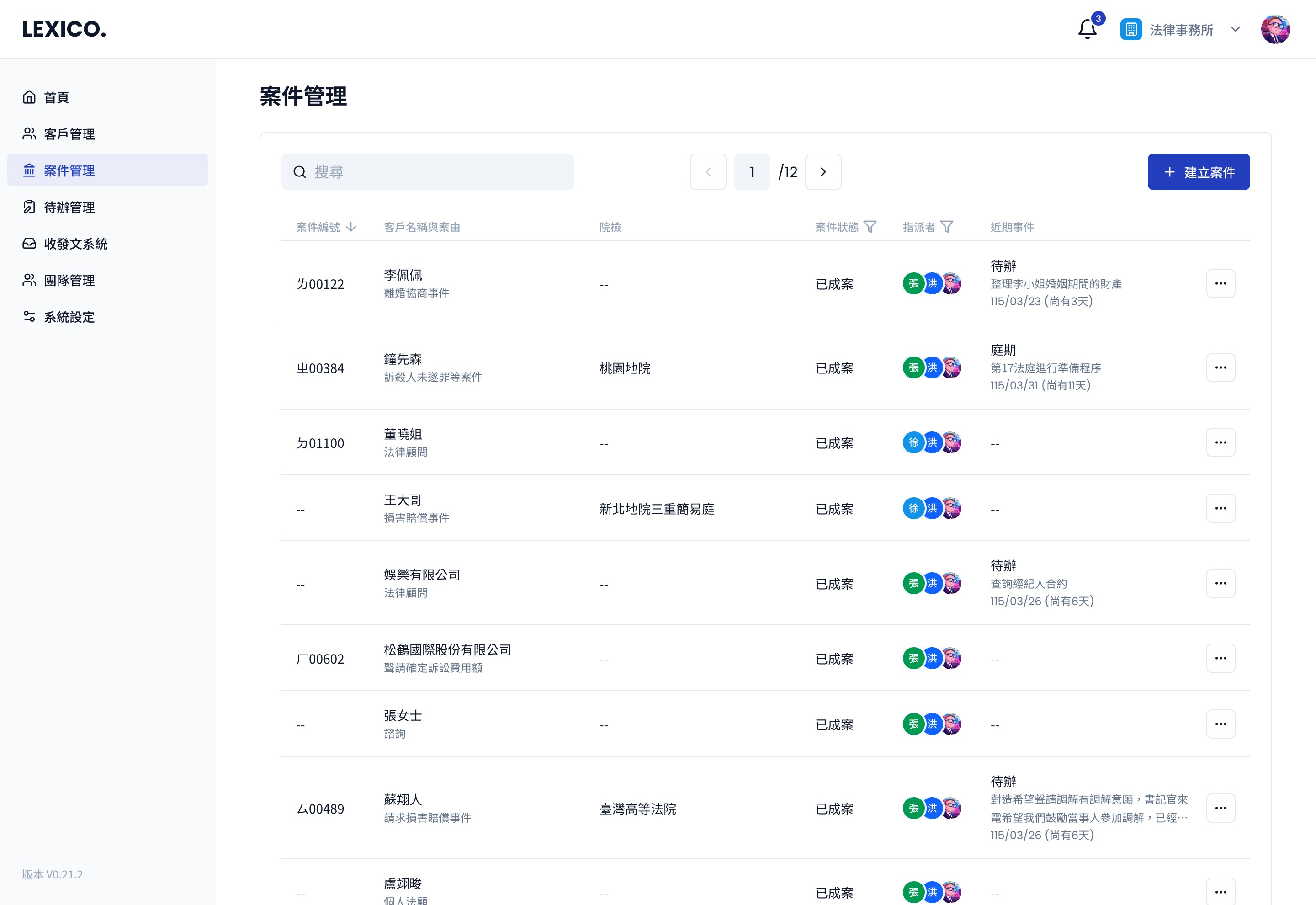Open the 蘇翔人 case entry
This screenshot has width=1316, height=905.
coord(403,799)
